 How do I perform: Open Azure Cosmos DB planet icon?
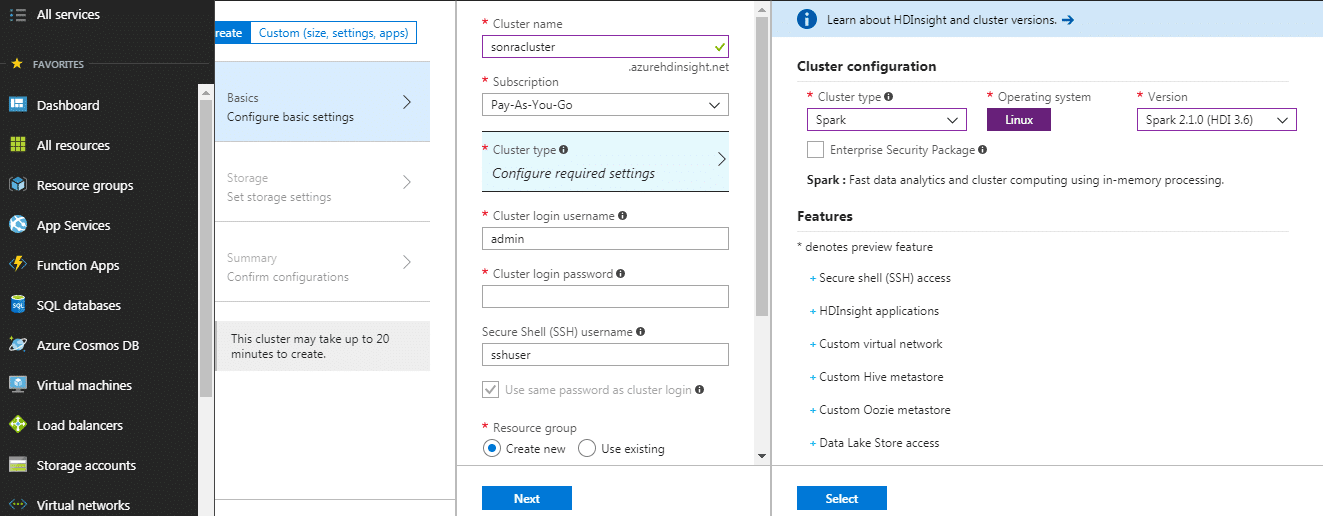click(17, 345)
